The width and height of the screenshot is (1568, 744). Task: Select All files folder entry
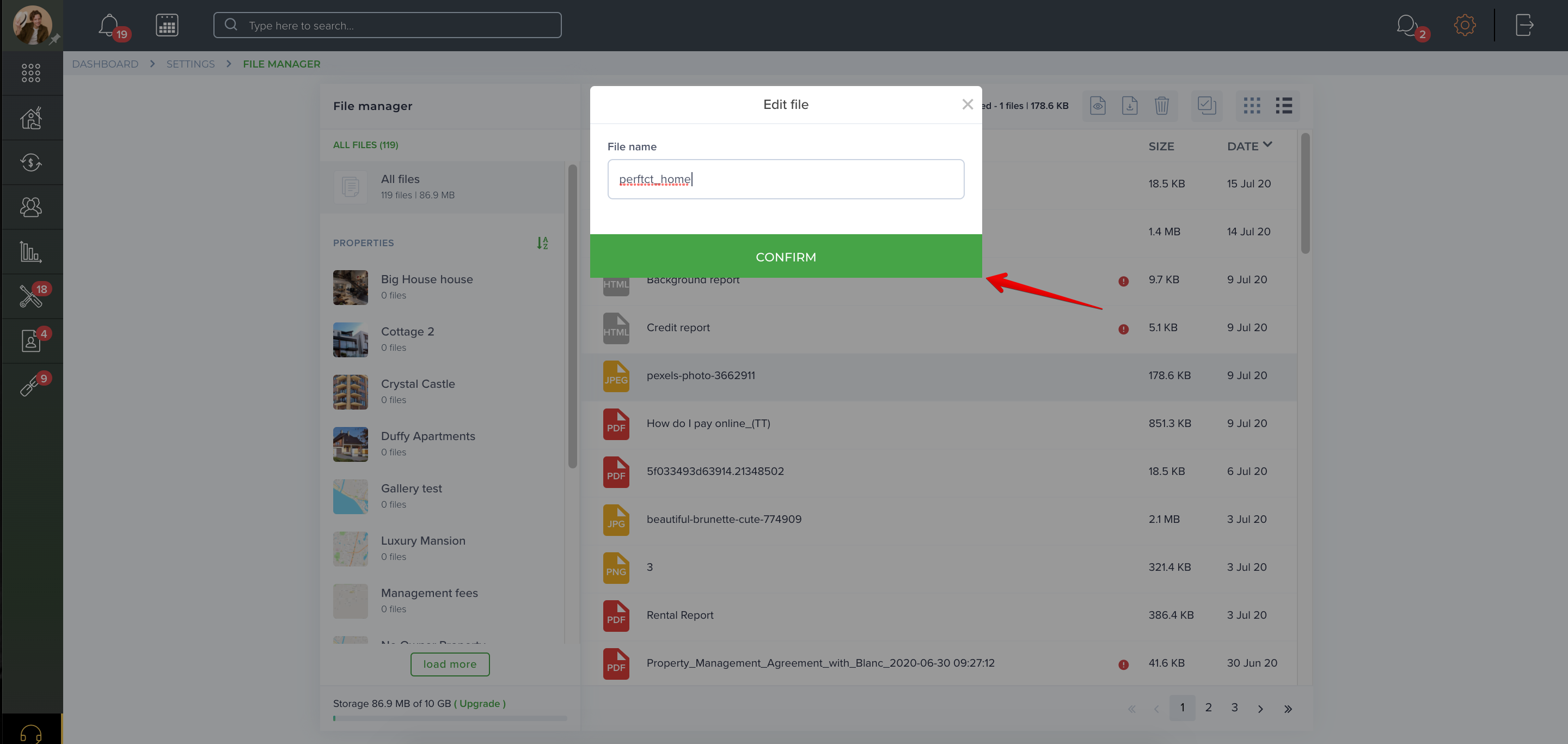443,187
